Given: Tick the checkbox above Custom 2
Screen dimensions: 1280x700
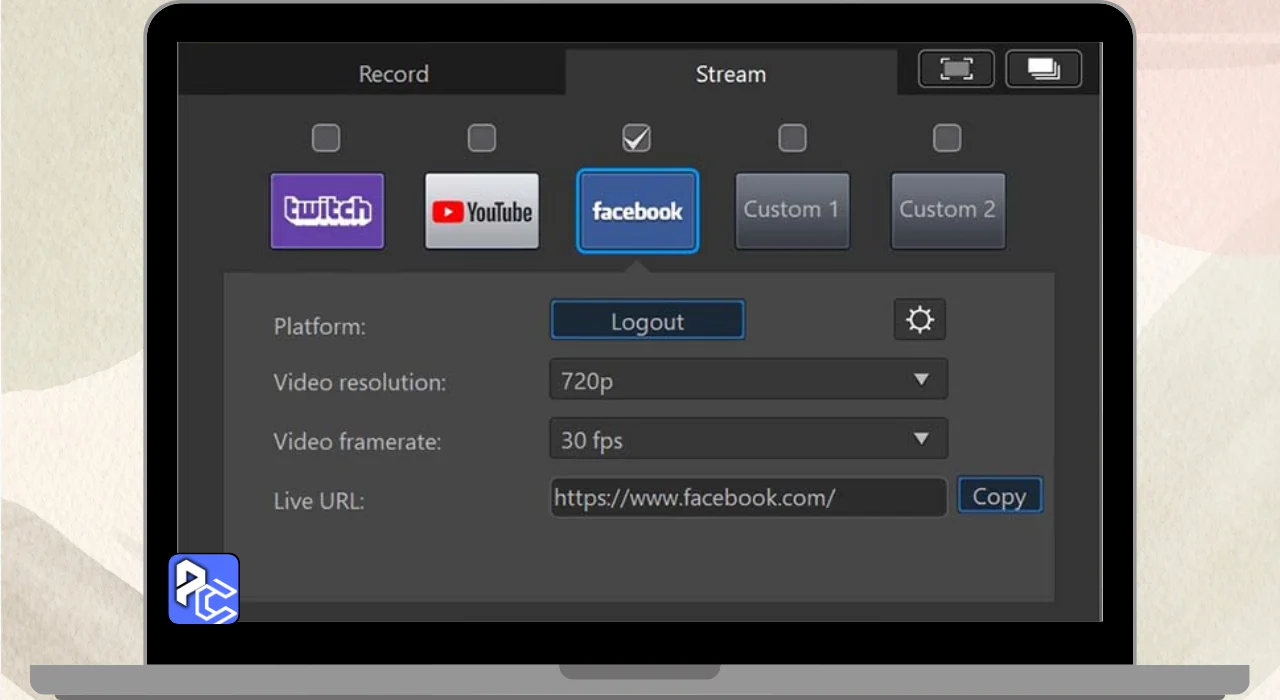Looking at the screenshot, I should coord(947,138).
